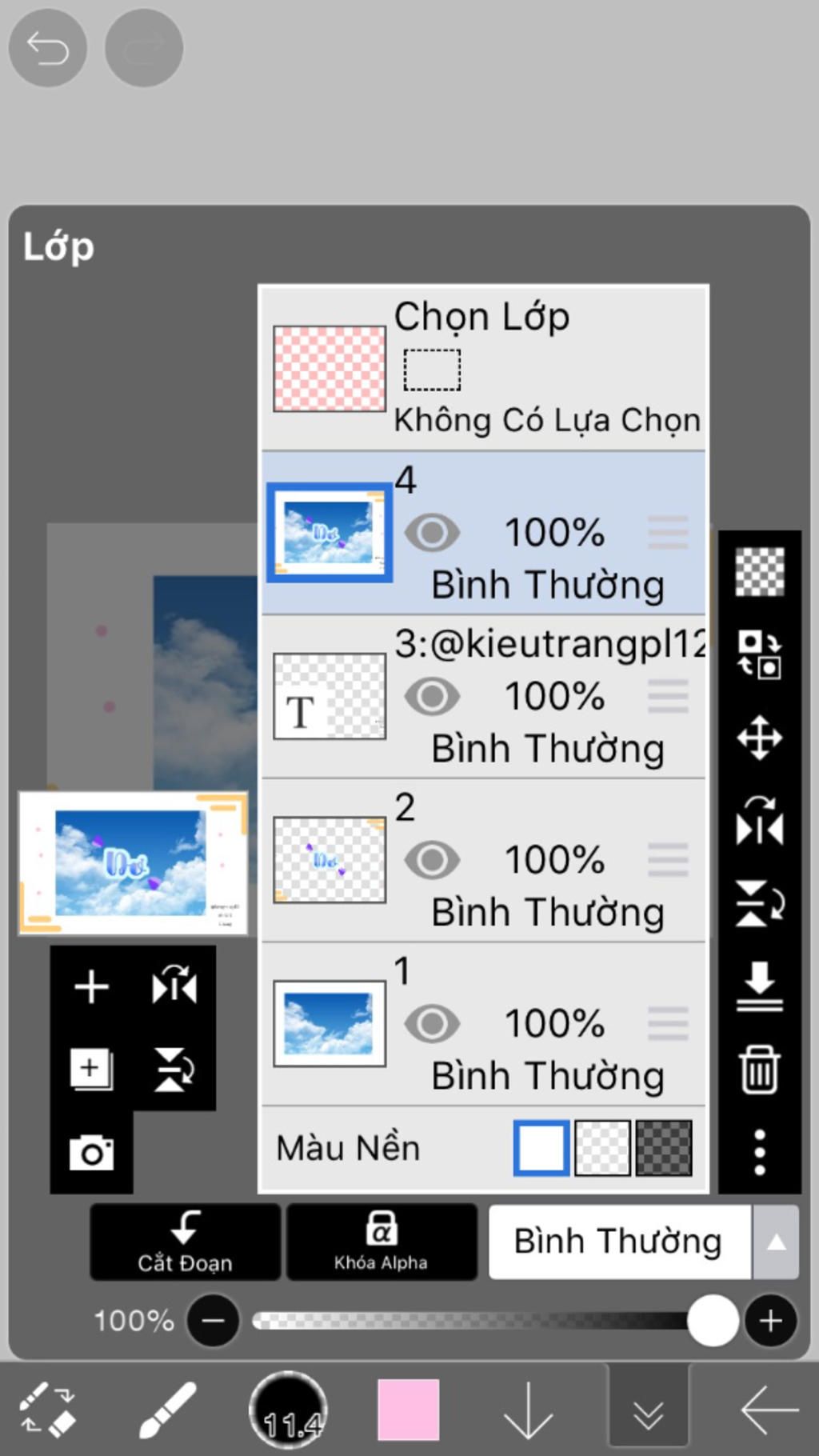Open the three-dot more options menu

coord(759,1152)
